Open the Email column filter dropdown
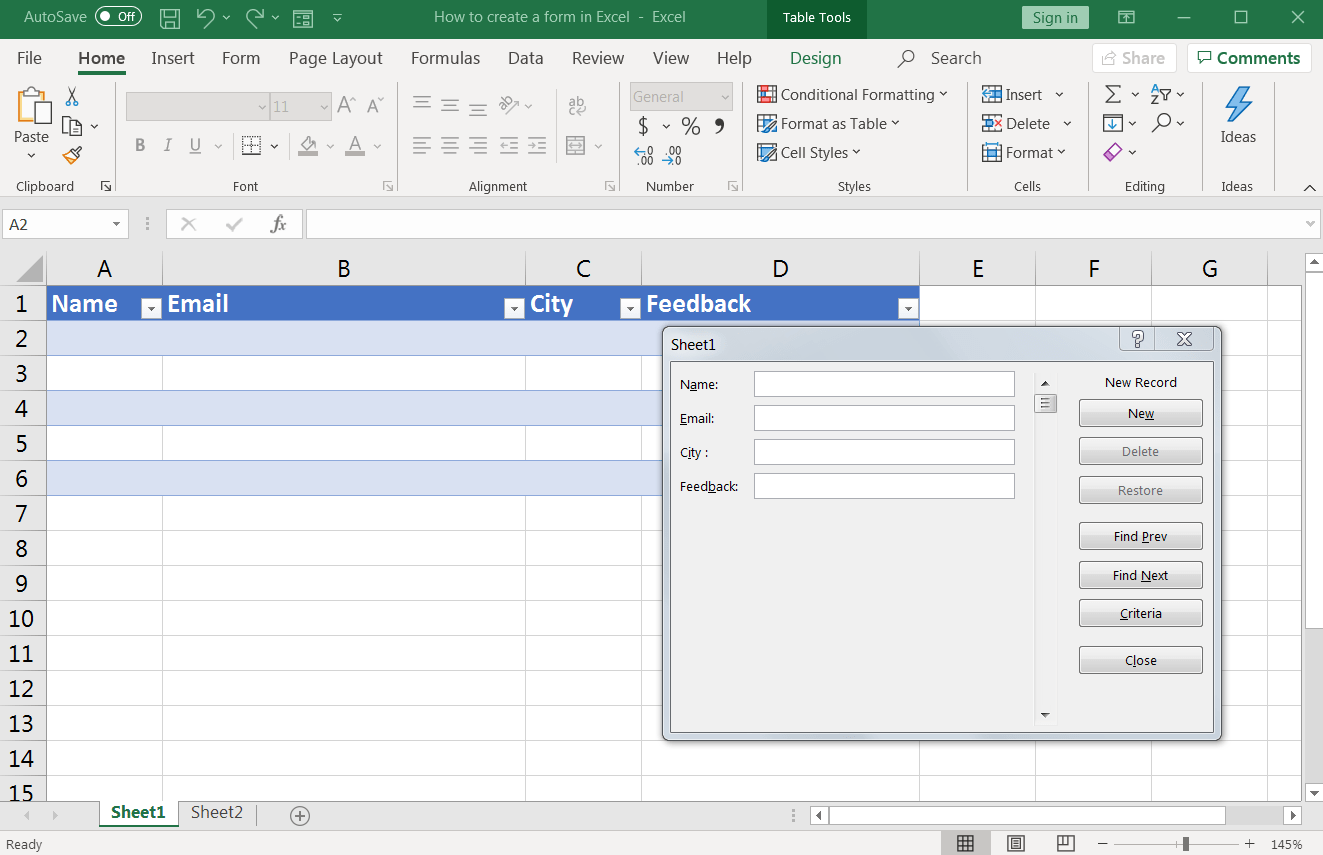The height and width of the screenshot is (855, 1323). click(x=513, y=309)
